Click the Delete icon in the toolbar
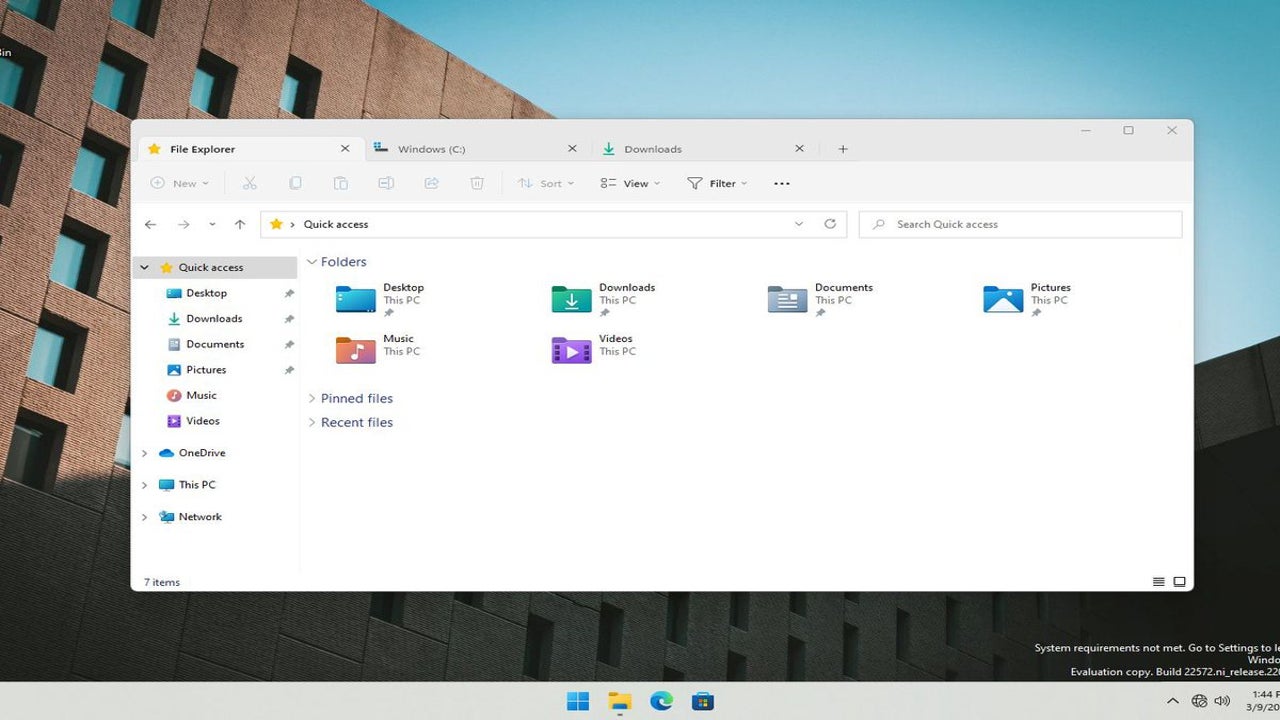The image size is (1280, 720). tap(477, 183)
